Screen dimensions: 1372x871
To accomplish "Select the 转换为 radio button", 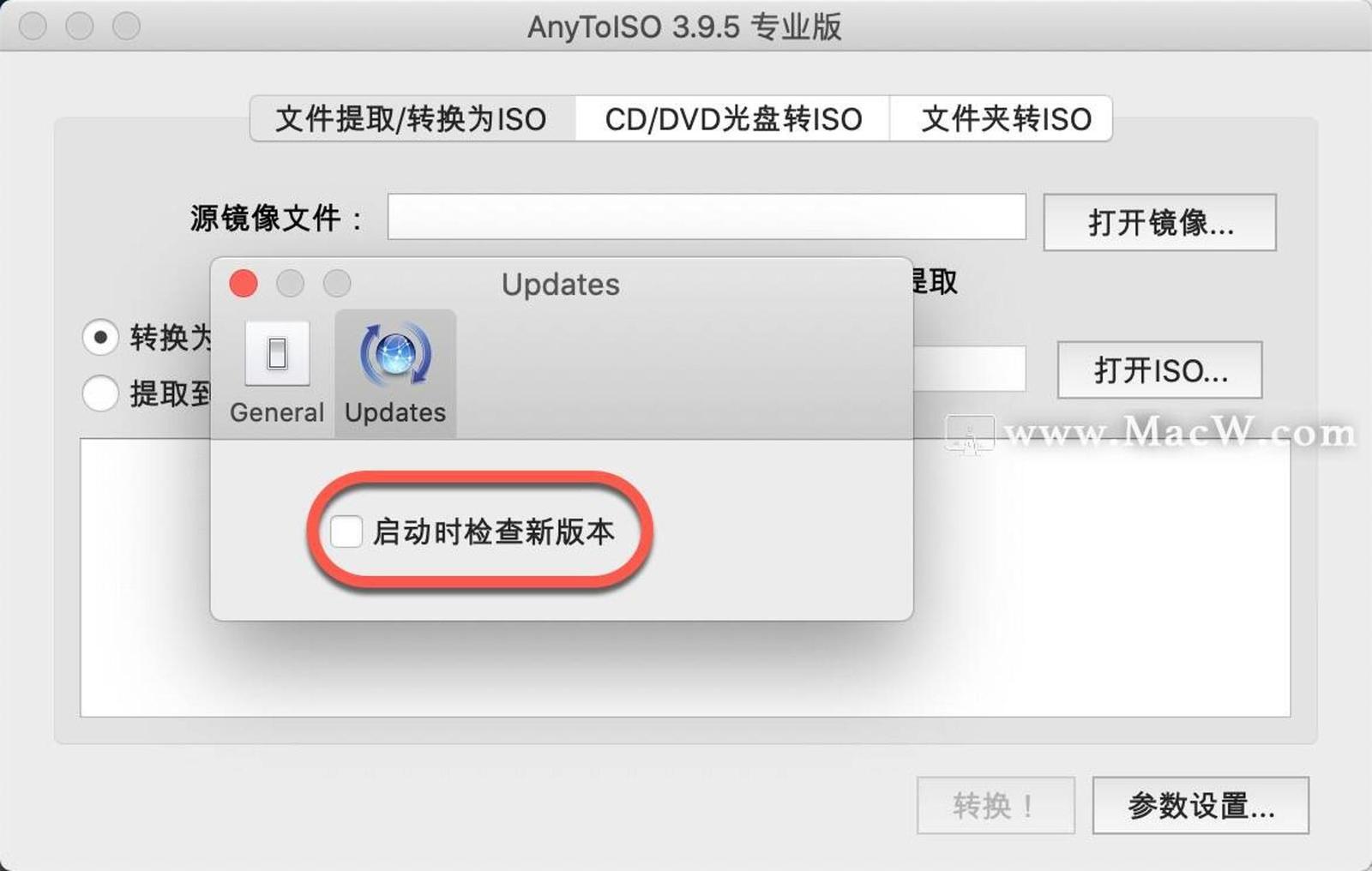I will pos(100,337).
